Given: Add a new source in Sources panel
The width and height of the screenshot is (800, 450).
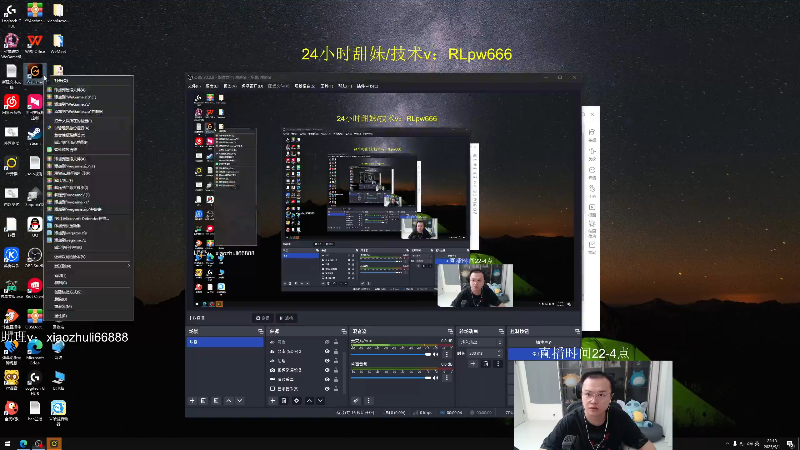Looking at the screenshot, I should coord(272,401).
